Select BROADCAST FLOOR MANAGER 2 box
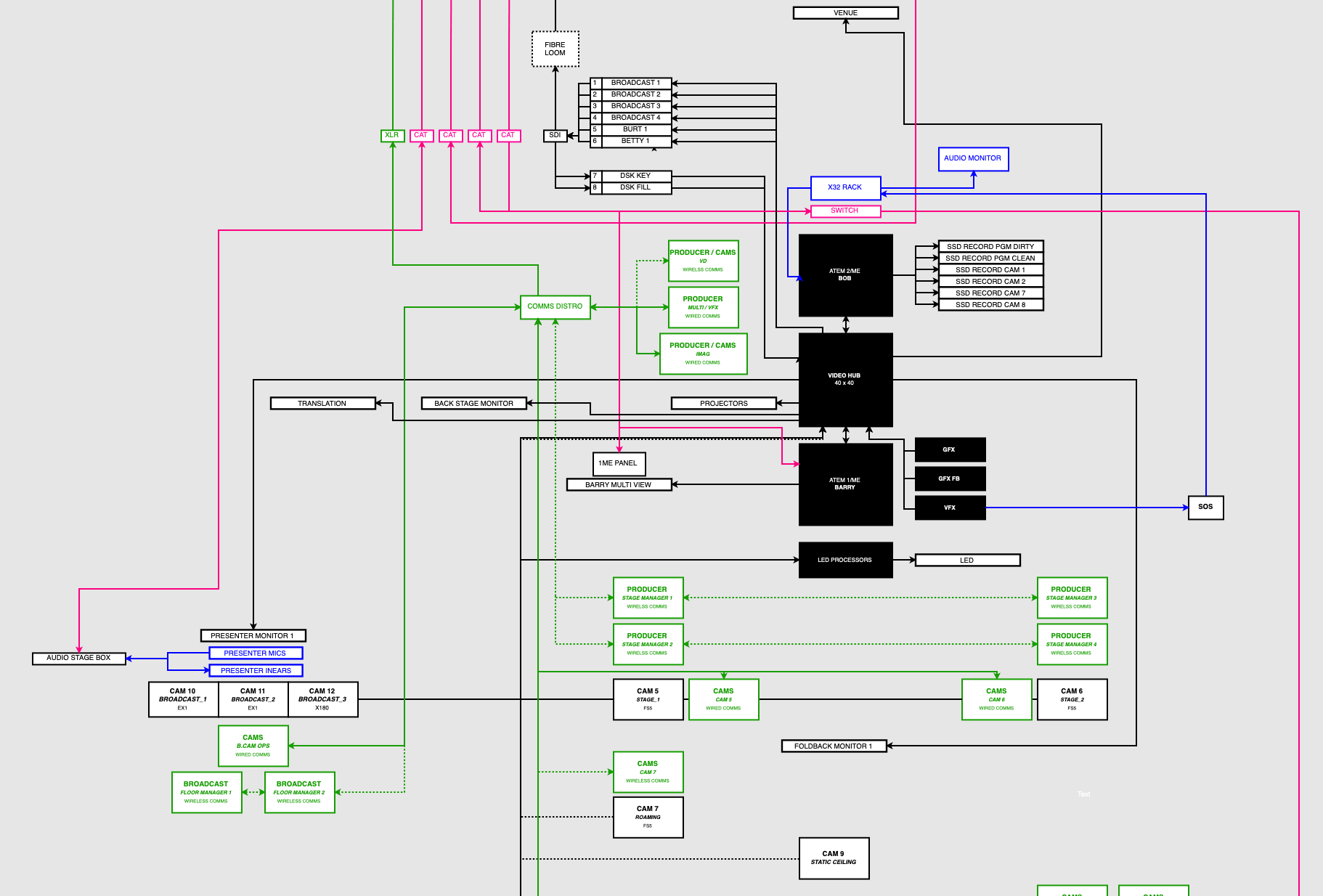 pyautogui.click(x=299, y=792)
